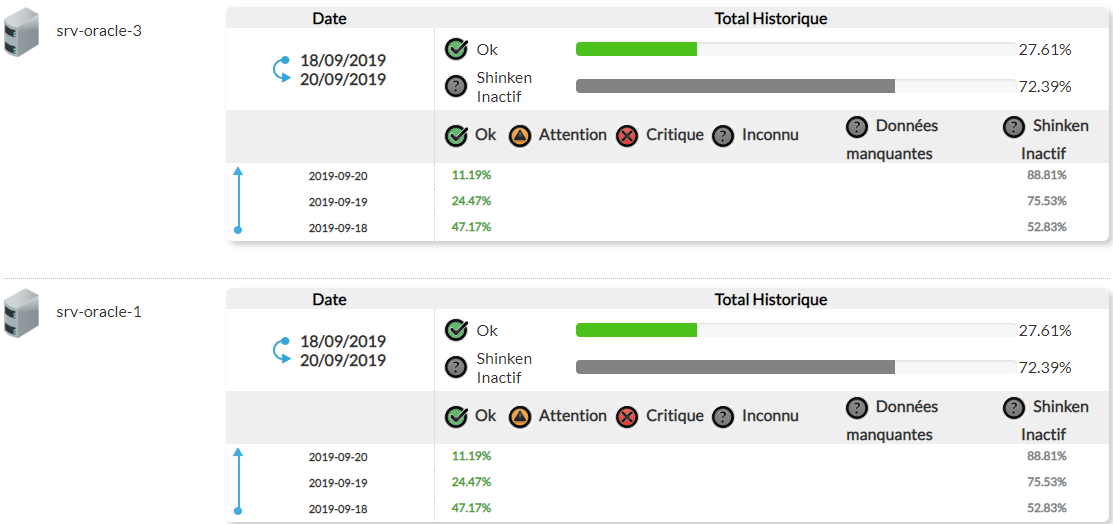Click the green Ok progress bar for srv-oracle-3
This screenshot has height=524, width=1113.
click(x=636, y=49)
